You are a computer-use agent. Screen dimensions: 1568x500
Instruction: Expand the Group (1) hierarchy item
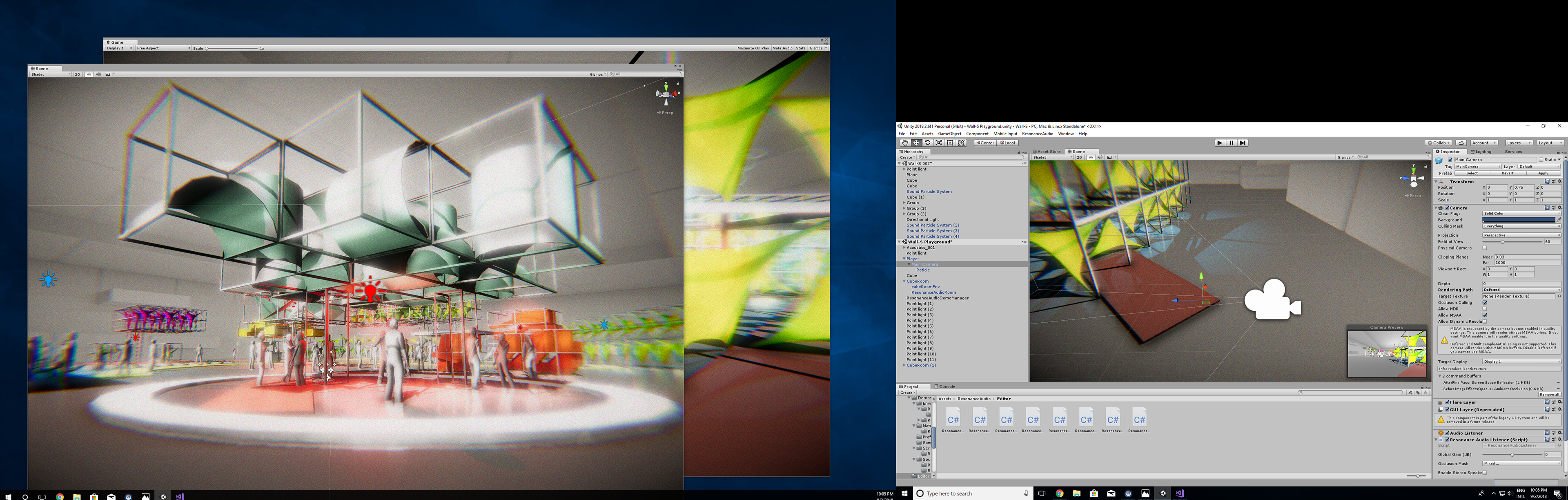pos(904,208)
